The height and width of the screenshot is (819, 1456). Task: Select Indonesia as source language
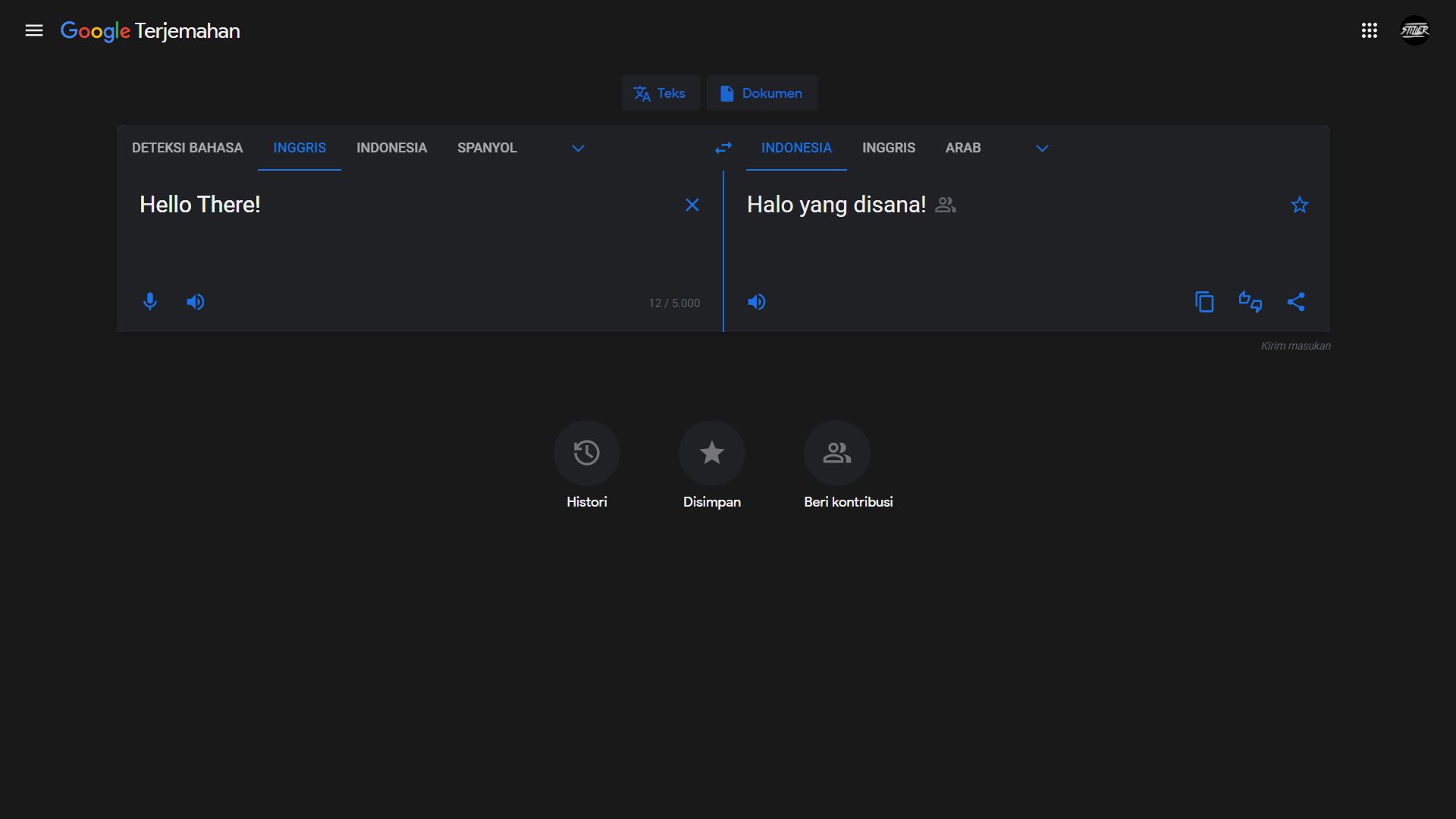391,148
